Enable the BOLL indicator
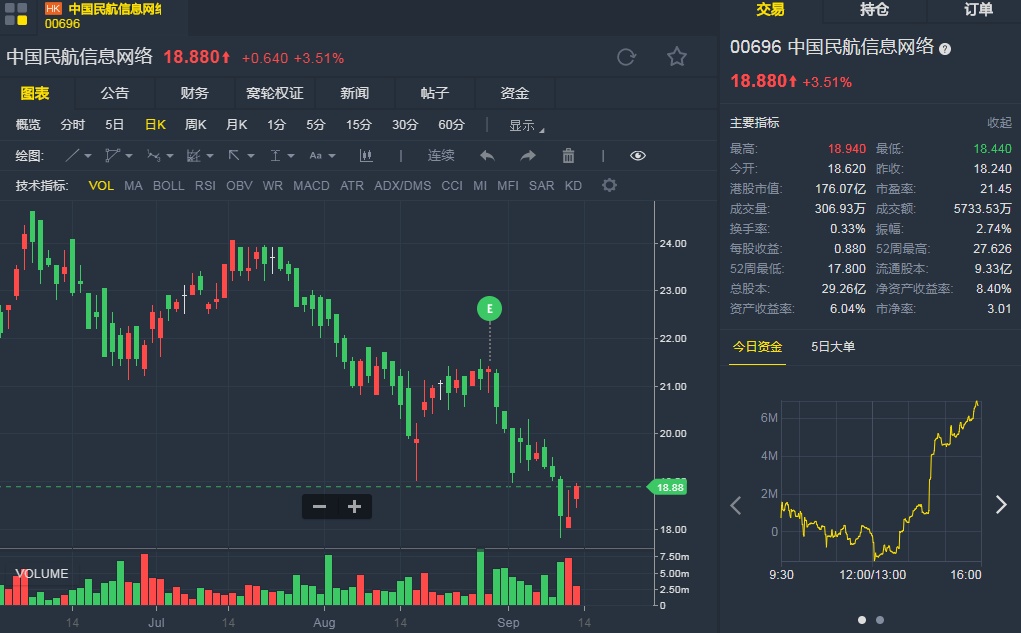 click(x=168, y=185)
